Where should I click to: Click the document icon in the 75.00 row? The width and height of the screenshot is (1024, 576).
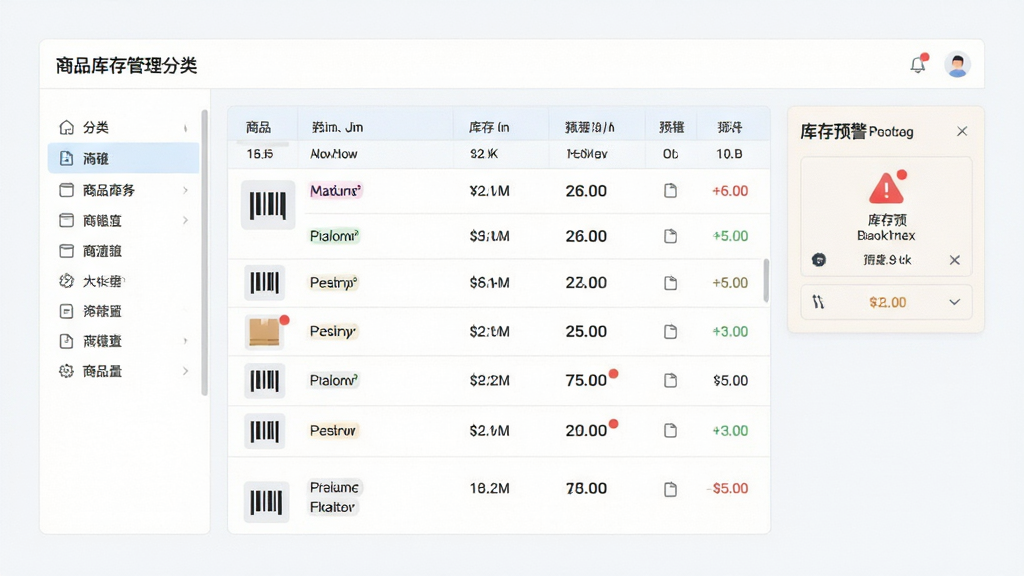point(670,381)
